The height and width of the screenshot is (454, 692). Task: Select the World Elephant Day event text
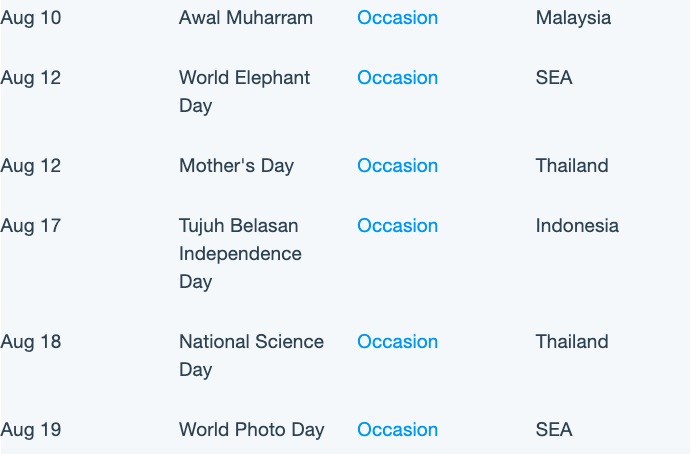pos(244,92)
